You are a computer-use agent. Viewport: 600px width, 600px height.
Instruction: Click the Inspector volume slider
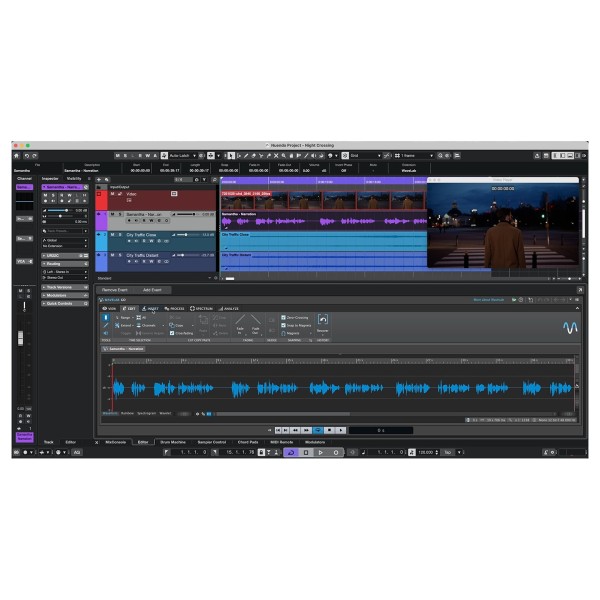pos(62,210)
